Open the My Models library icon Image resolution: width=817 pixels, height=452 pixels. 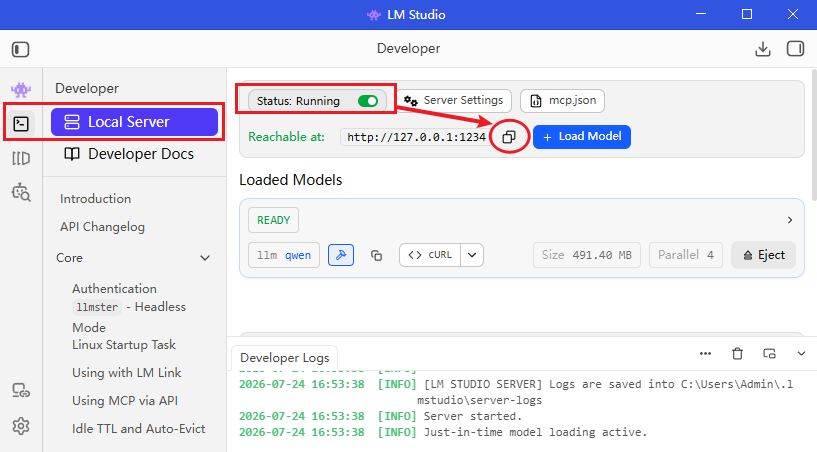21,158
